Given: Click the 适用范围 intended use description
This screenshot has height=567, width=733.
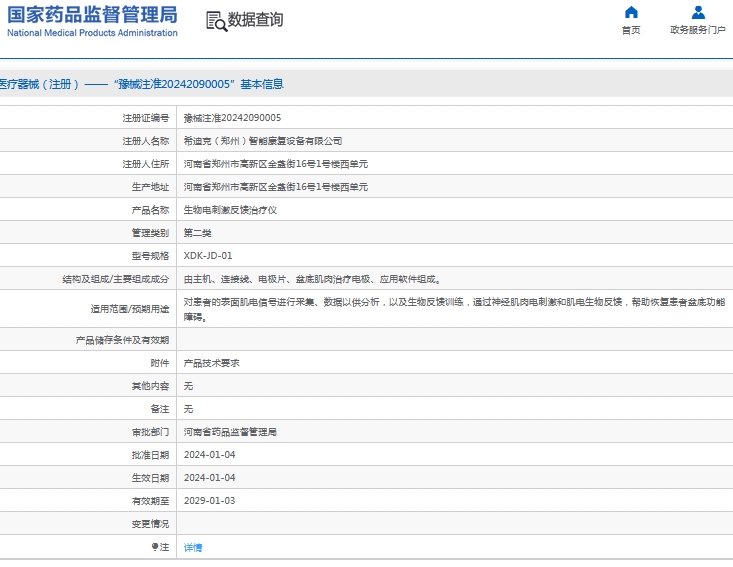Looking at the screenshot, I should coord(454,309).
